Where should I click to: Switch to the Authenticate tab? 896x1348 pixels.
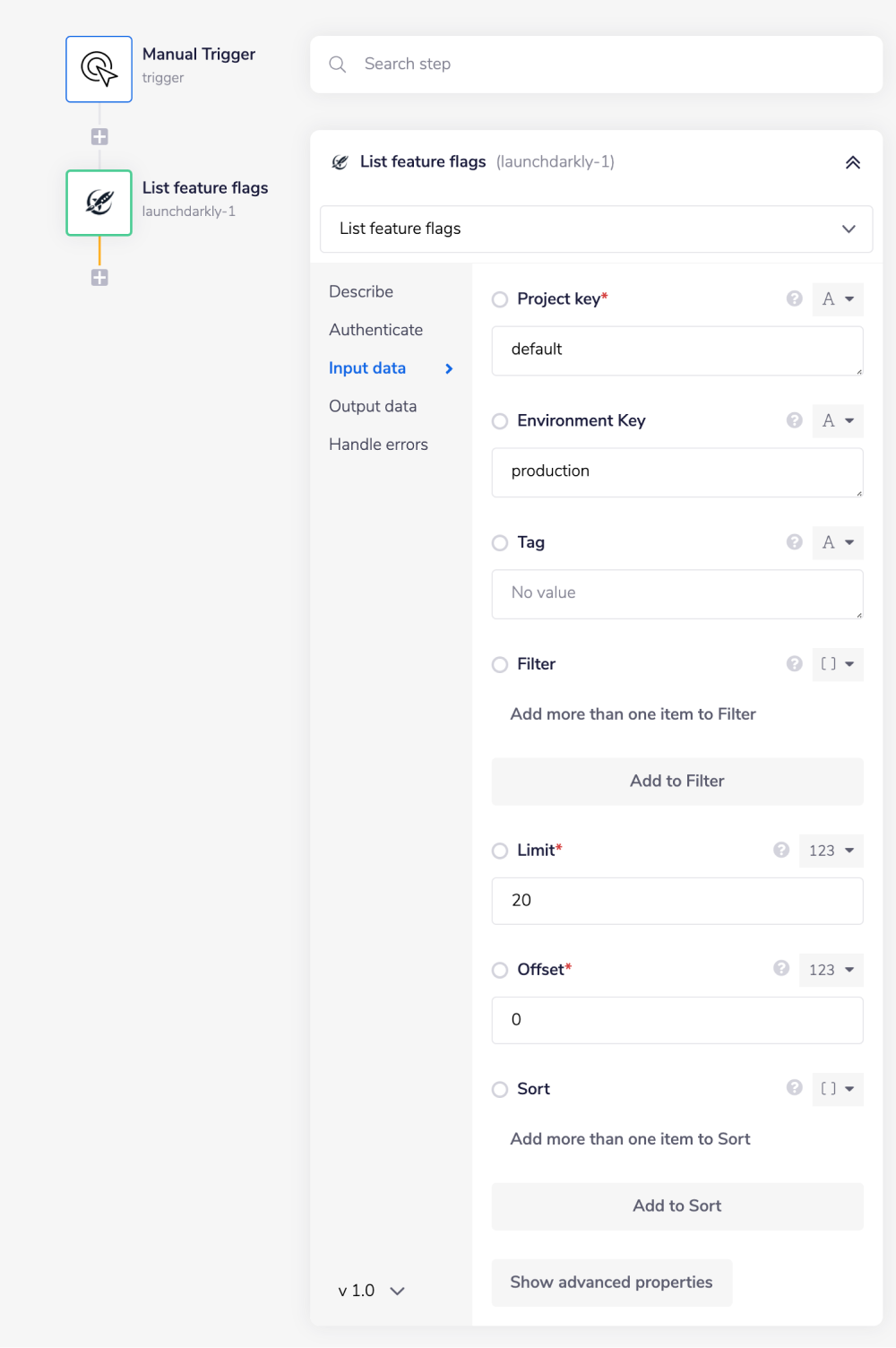click(x=375, y=329)
